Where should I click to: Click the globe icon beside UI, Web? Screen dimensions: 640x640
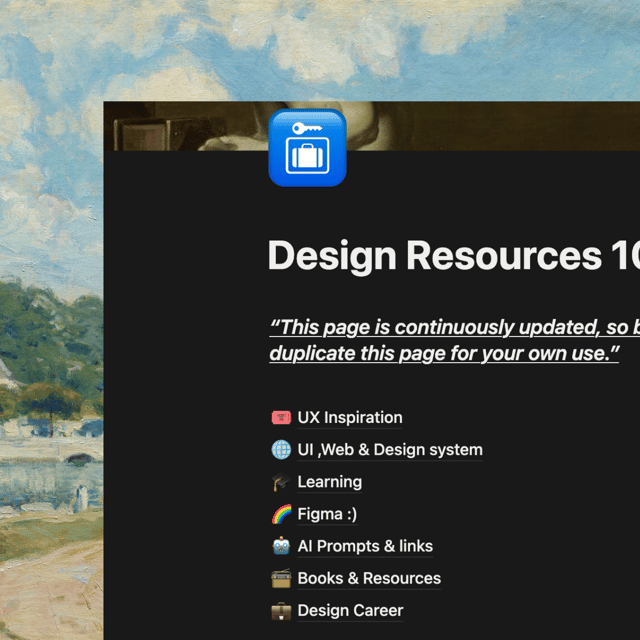point(281,450)
